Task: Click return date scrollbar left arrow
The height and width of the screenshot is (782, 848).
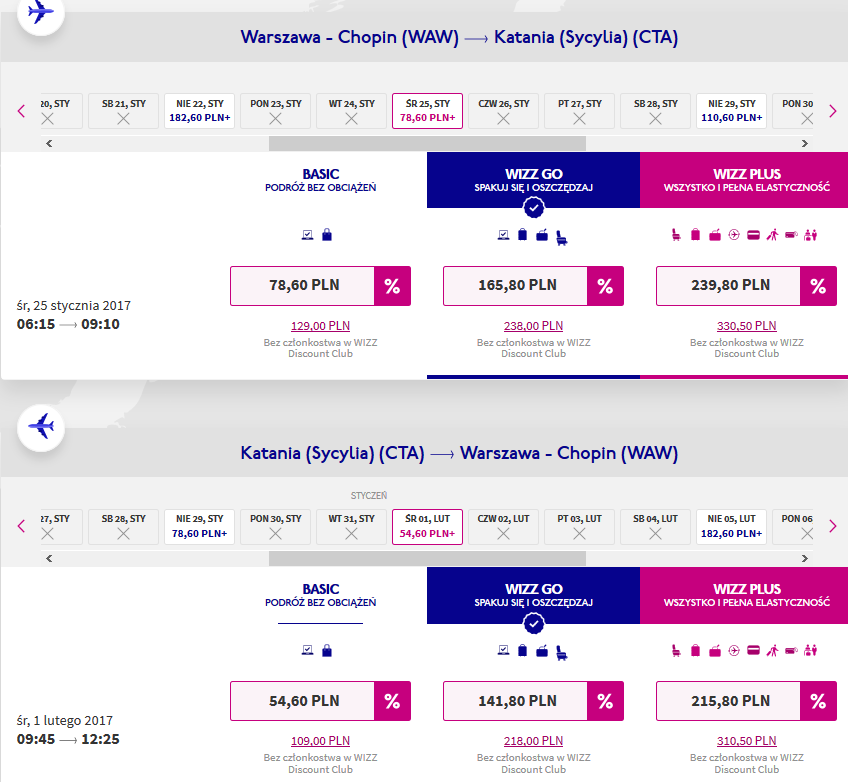Action: coord(49,558)
